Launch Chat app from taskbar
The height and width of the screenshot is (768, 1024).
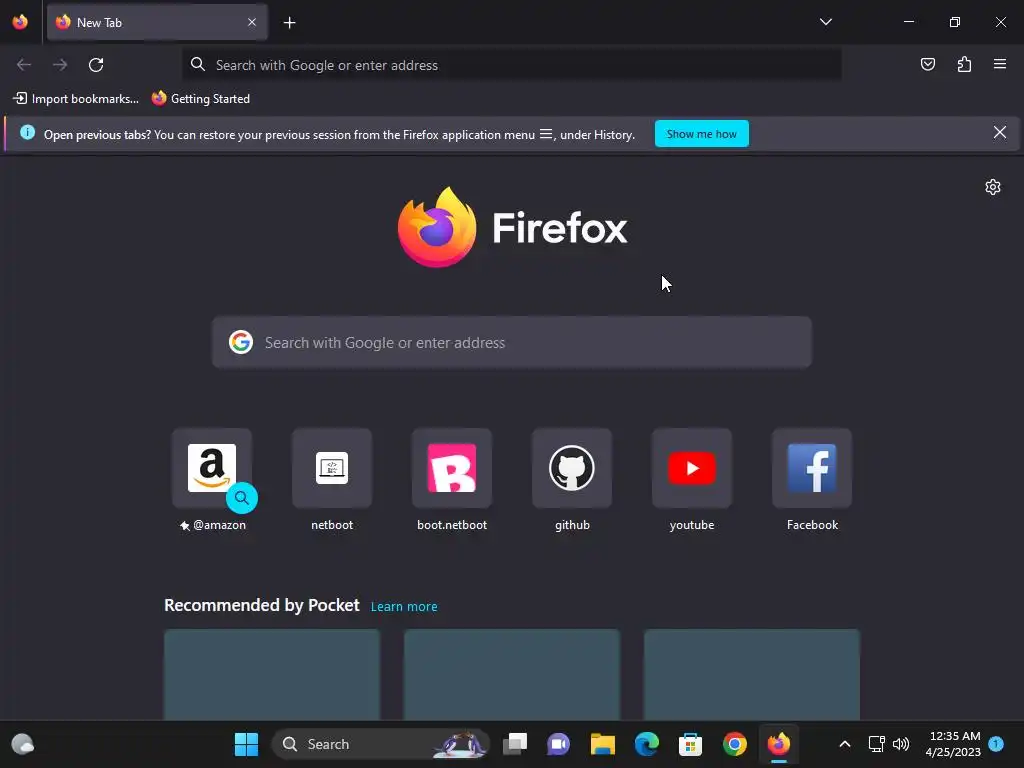click(x=558, y=744)
